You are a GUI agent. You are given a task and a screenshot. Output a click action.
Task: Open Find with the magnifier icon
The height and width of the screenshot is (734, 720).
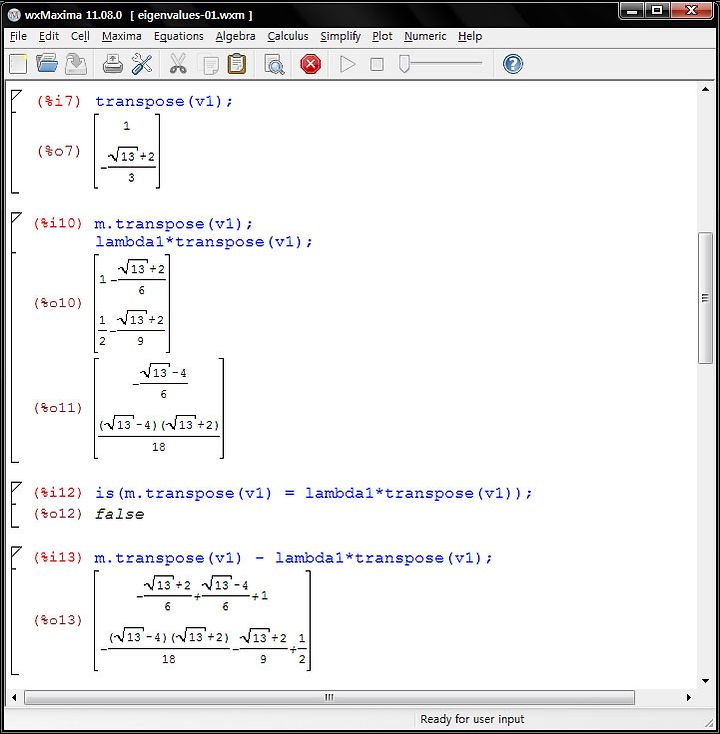(x=274, y=65)
